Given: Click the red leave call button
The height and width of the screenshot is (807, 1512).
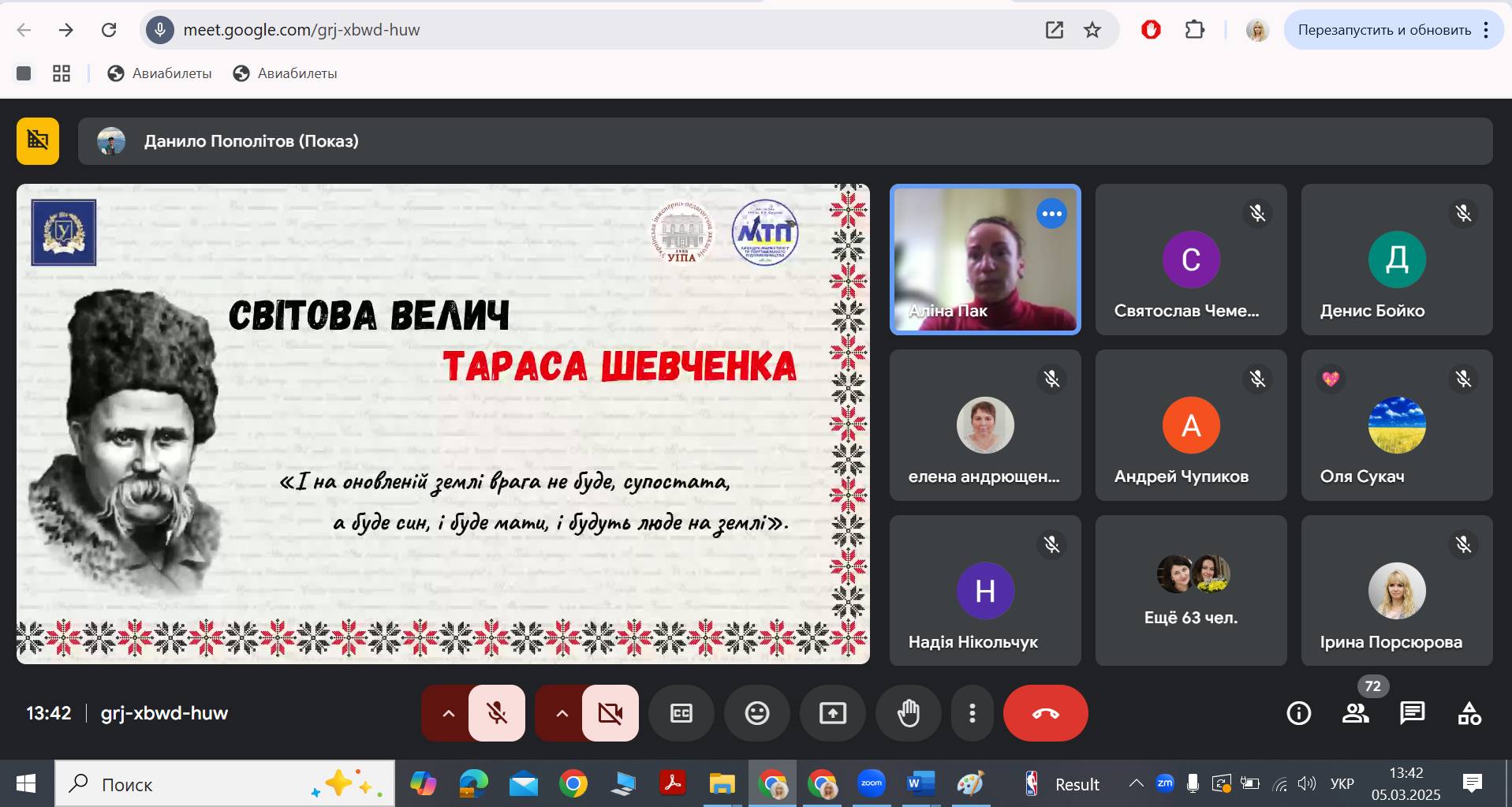Looking at the screenshot, I should [x=1045, y=713].
